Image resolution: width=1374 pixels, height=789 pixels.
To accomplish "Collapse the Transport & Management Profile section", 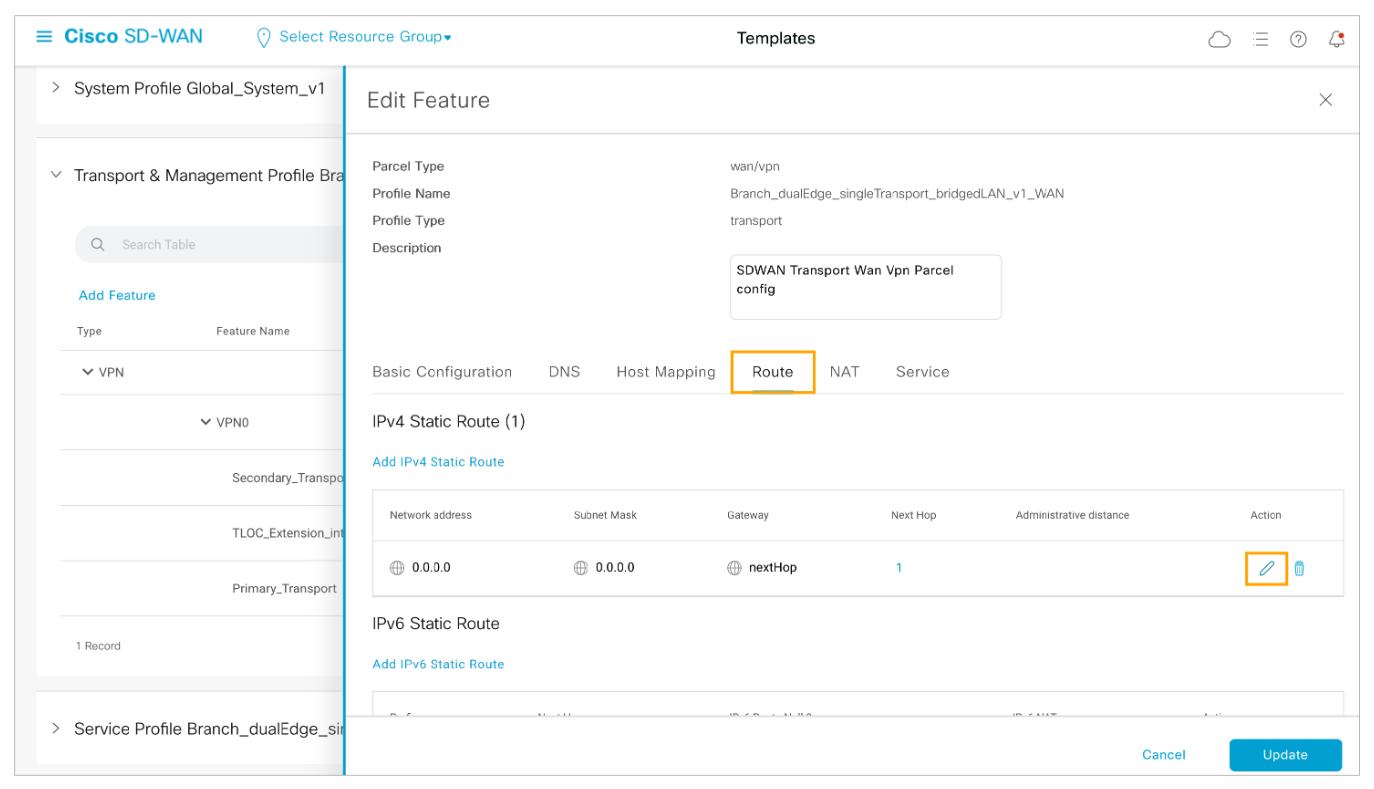I will (x=56, y=175).
